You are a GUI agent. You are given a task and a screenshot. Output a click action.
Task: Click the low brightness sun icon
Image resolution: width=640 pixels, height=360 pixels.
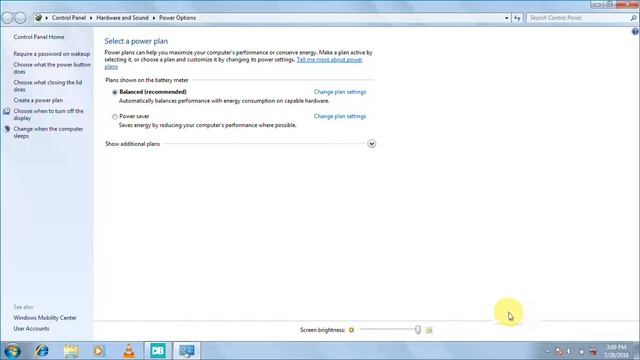[x=351, y=330]
